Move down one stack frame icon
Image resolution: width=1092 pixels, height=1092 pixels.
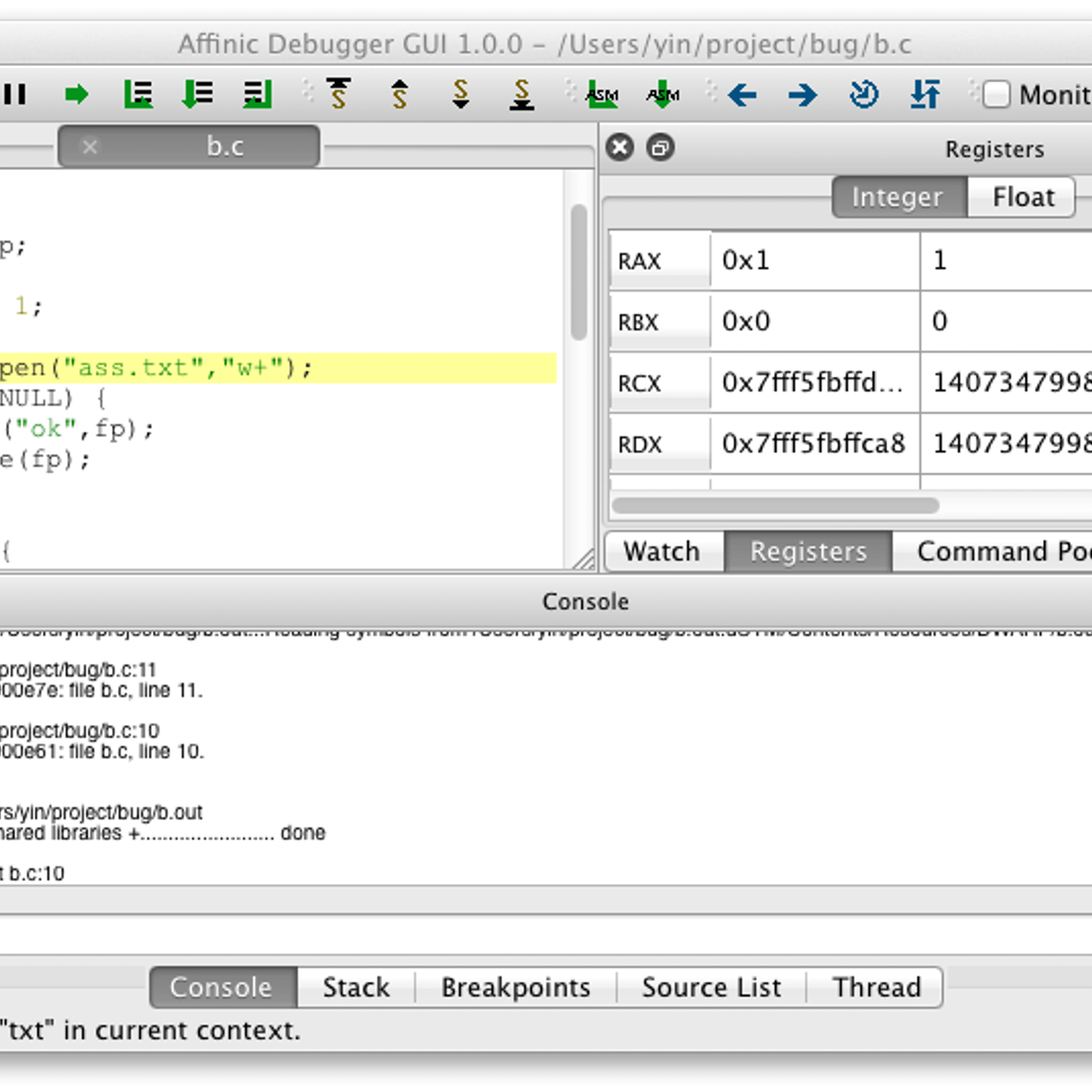click(461, 94)
